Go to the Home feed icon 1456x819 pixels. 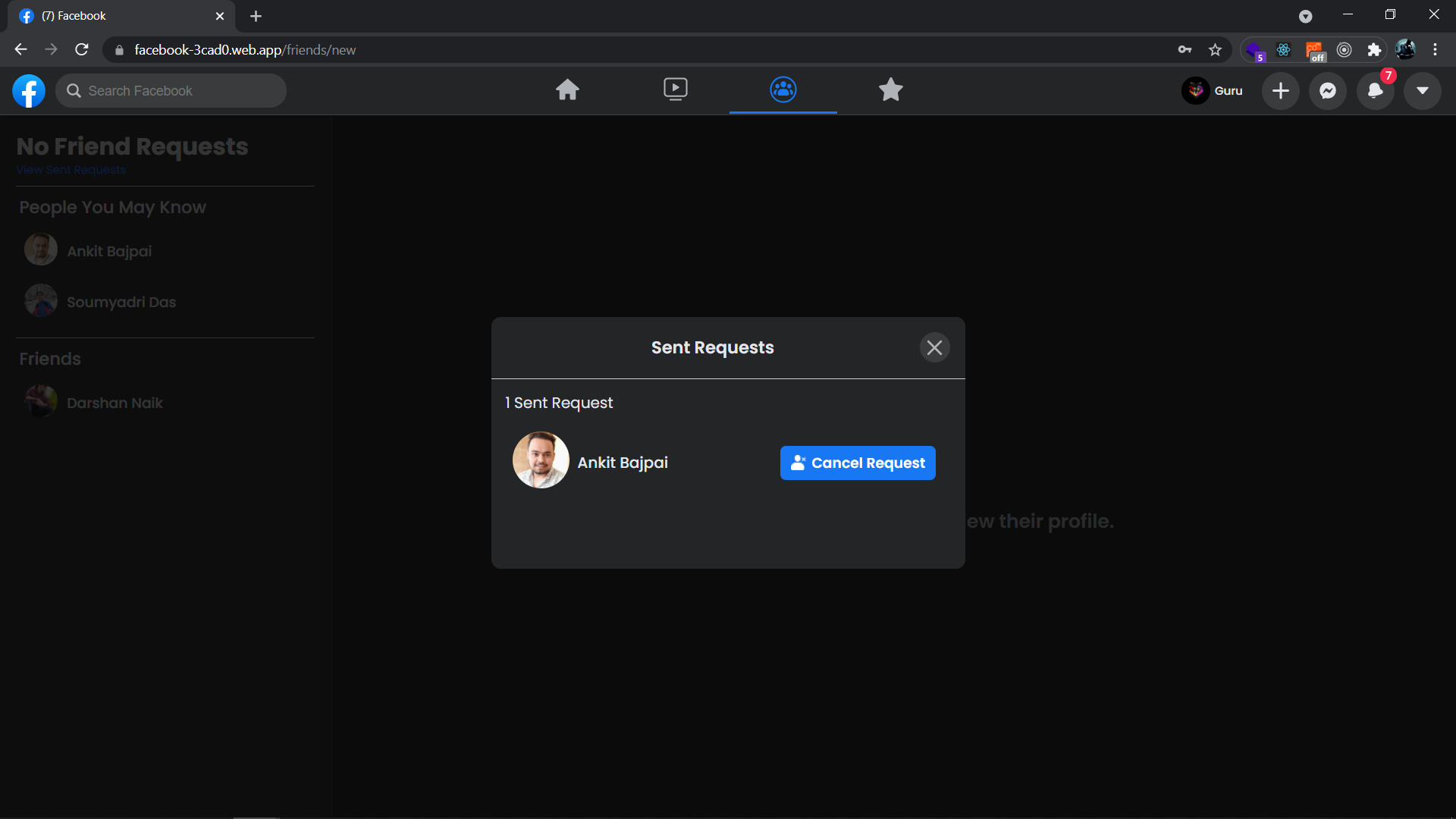coord(567,90)
